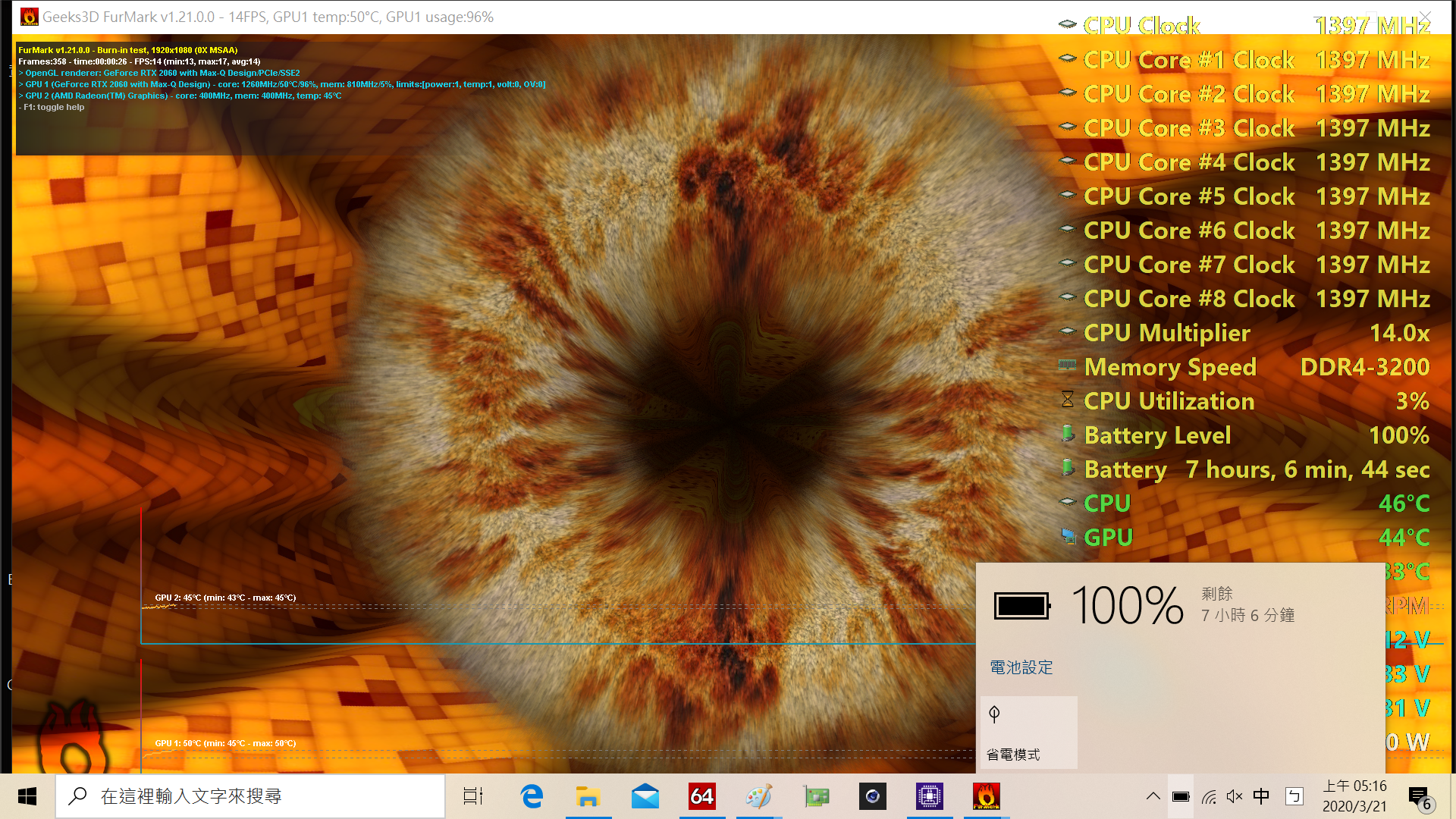
Task: Click the battery icon in the system tray
Action: coord(1181,796)
